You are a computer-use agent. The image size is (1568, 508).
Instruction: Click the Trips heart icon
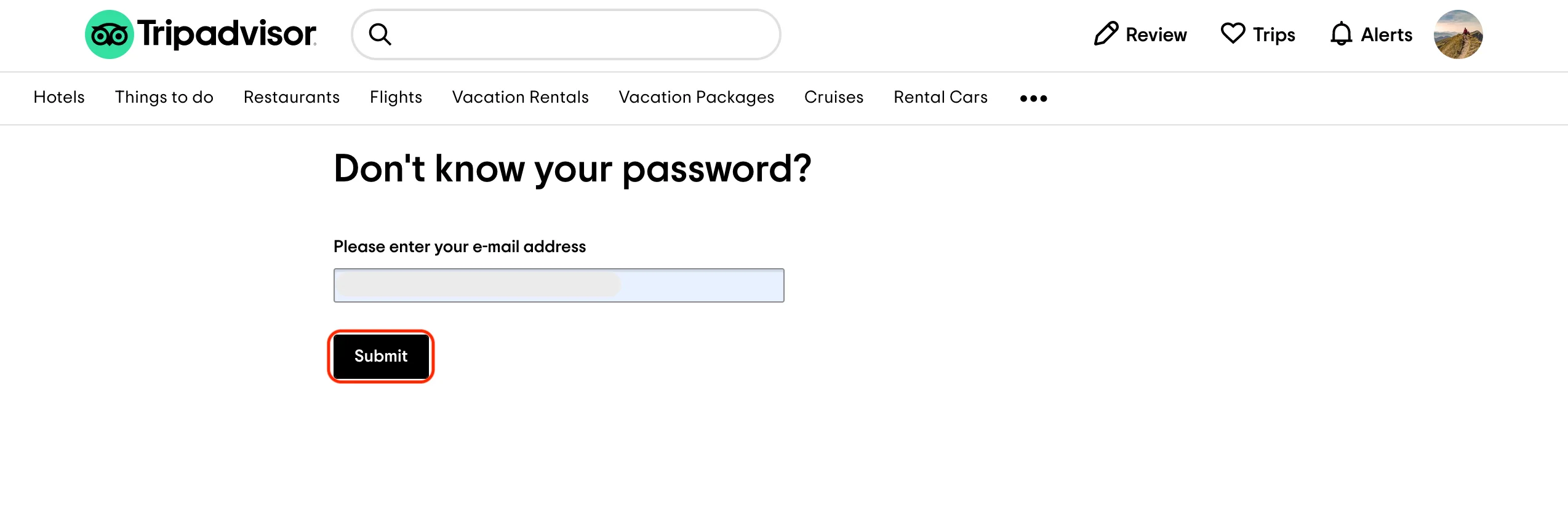(x=1233, y=33)
